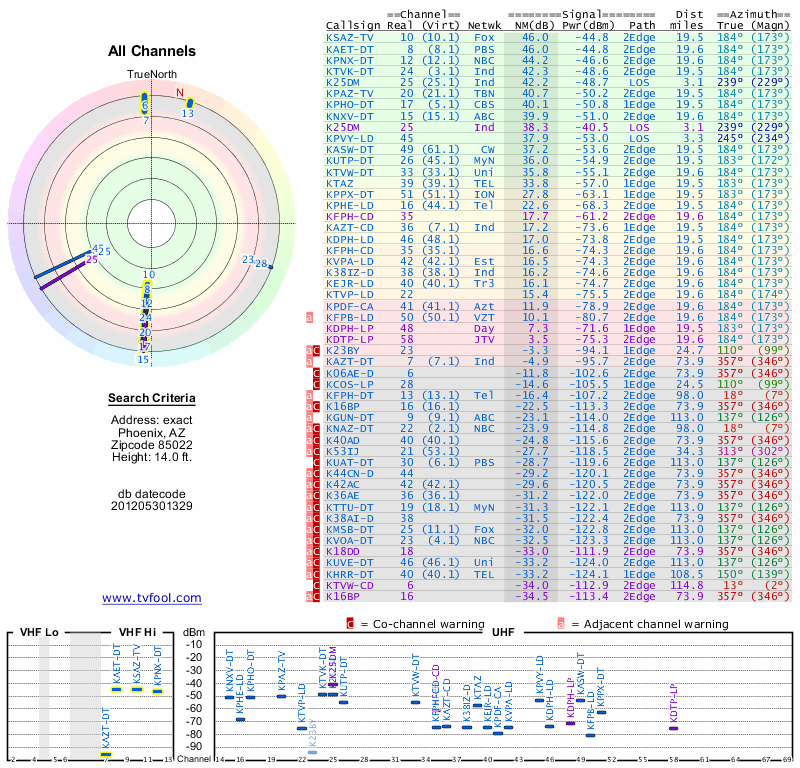Click the Pwr(dBm) column header
The width and height of the screenshot is (800, 768).
click(x=588, y=26)
